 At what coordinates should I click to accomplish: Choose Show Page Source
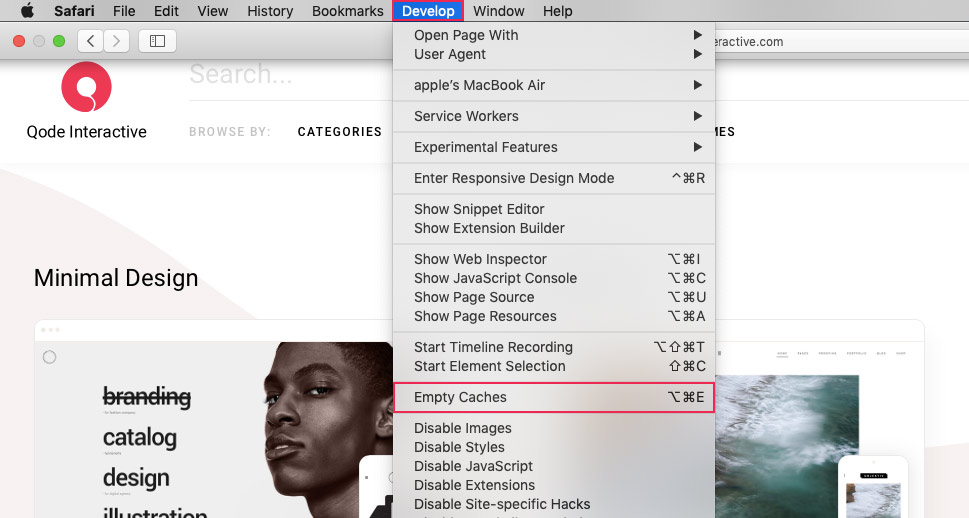(554, 297)
